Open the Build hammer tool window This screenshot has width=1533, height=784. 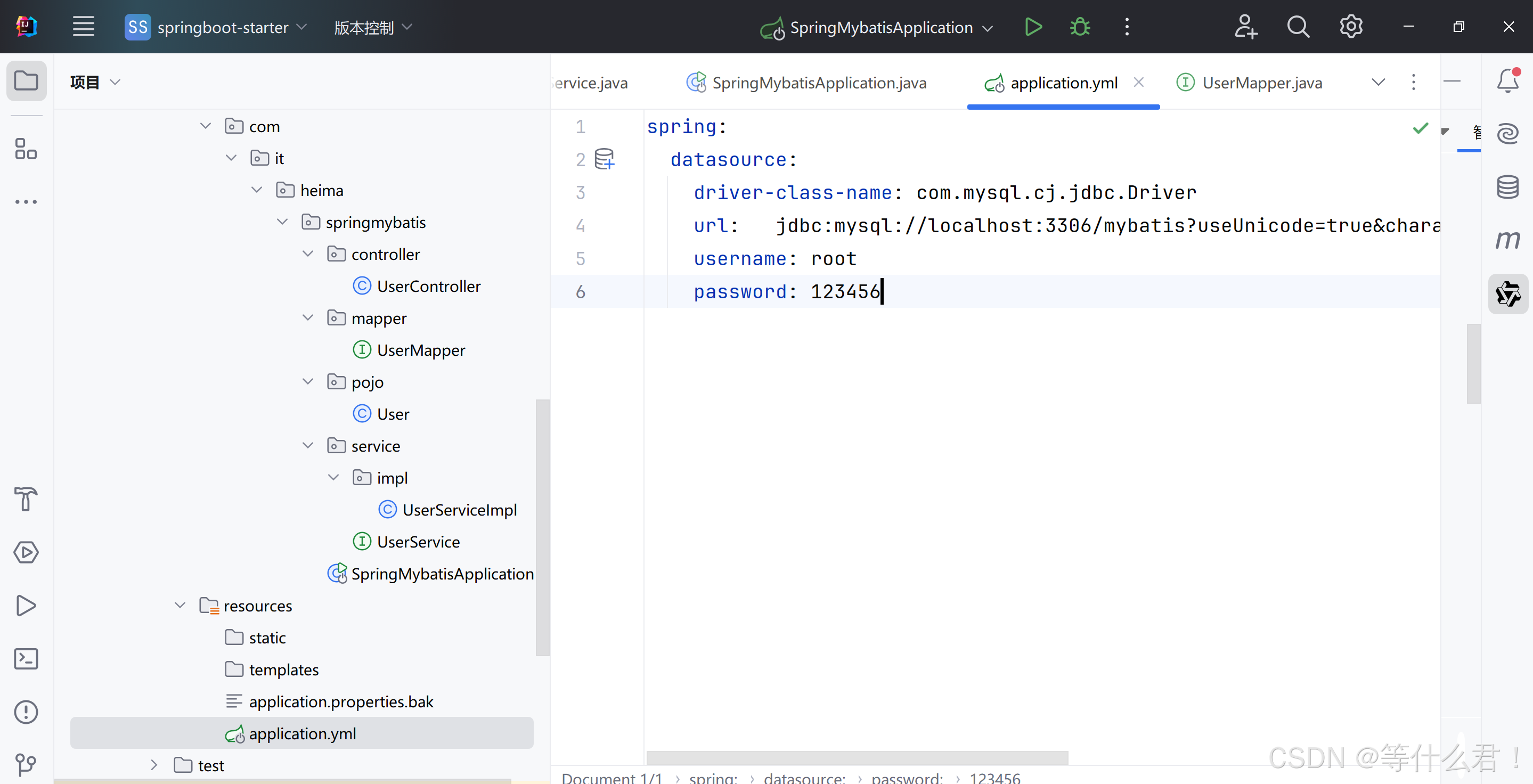coord(26,499)
